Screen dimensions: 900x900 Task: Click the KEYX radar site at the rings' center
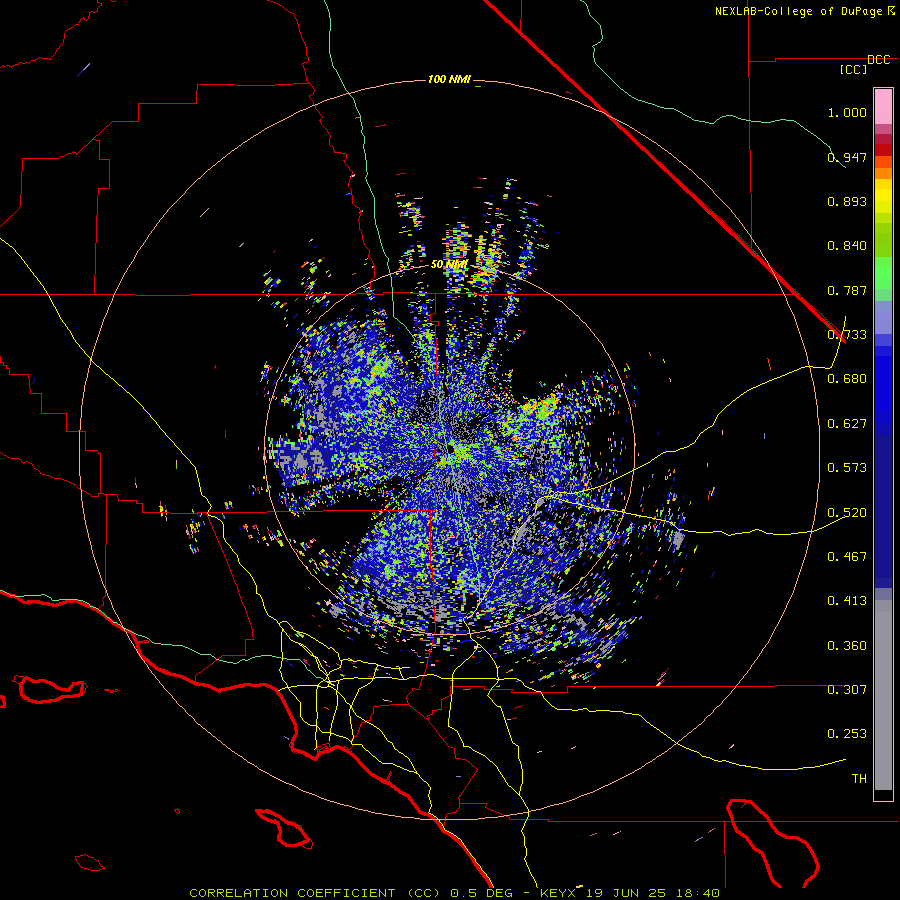[x=450, y=448]
